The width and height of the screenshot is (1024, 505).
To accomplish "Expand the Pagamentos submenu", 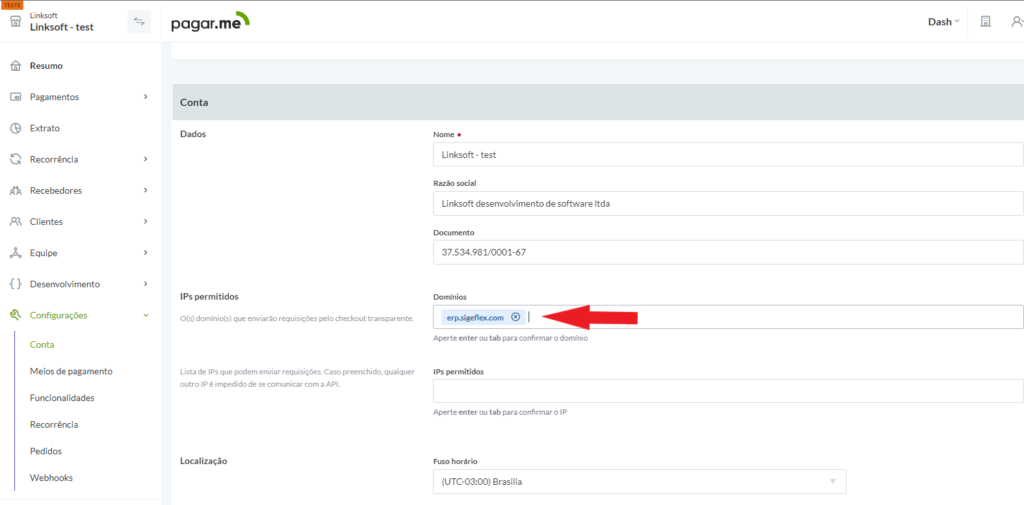I will pyautogui.click(x=146, y=97).
